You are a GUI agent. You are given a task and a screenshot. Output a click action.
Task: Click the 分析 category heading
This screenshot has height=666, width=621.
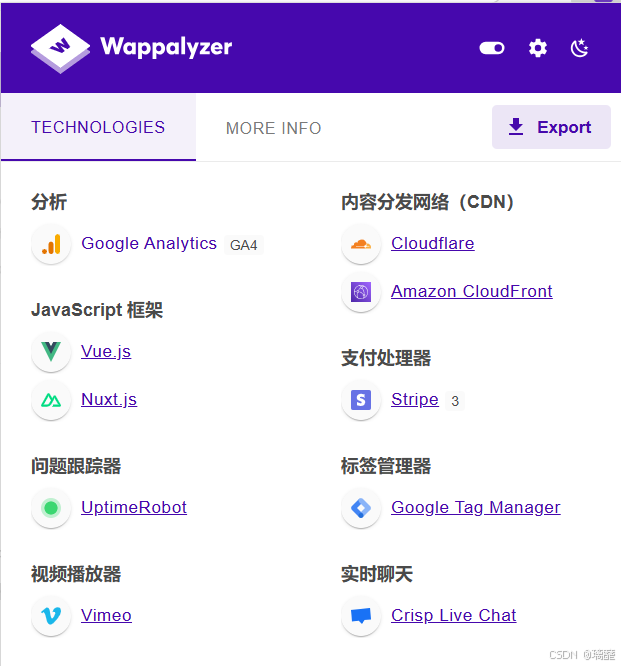pyautogui.click(x=49, y=202)
